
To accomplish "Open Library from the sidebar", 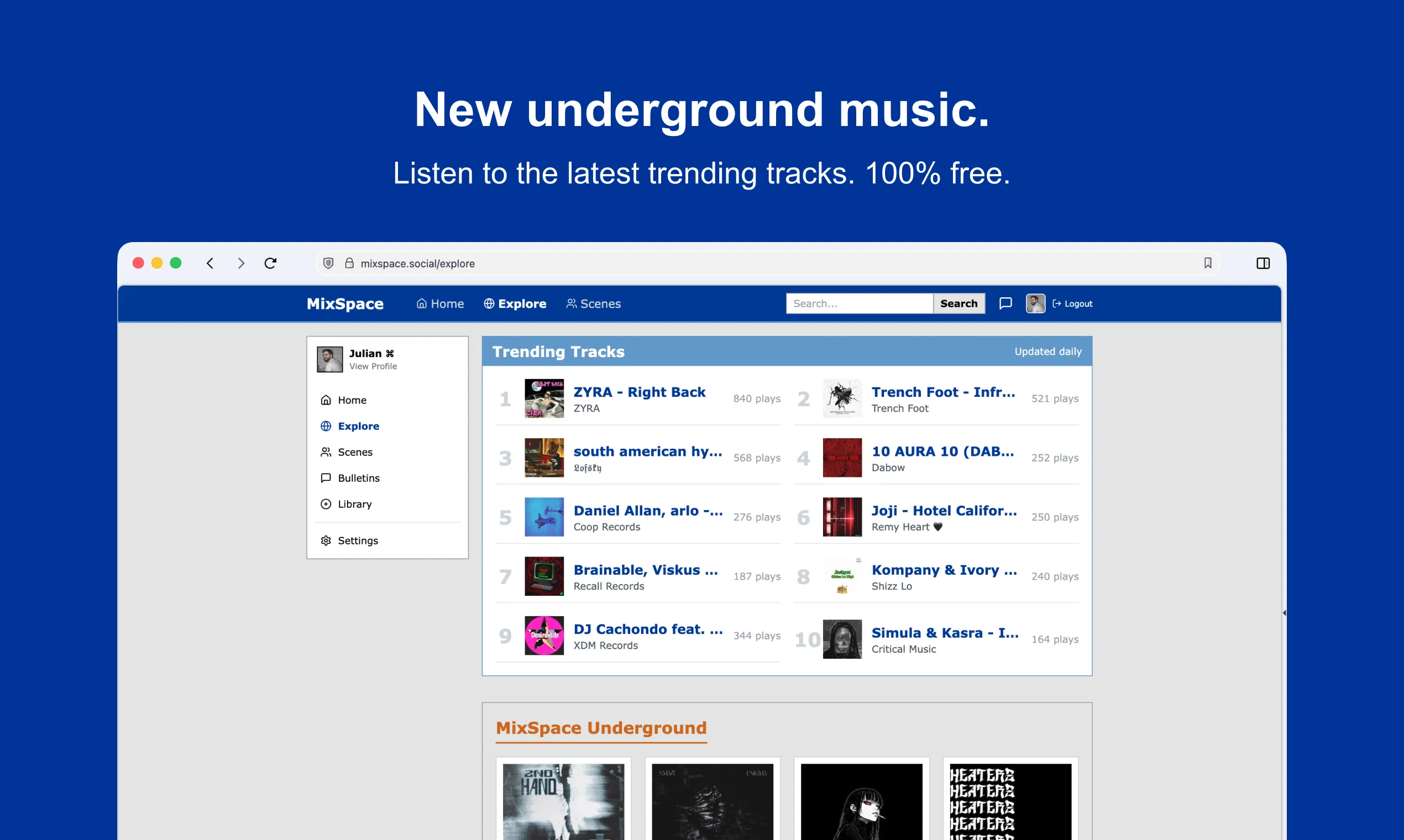I will point(354,504).
